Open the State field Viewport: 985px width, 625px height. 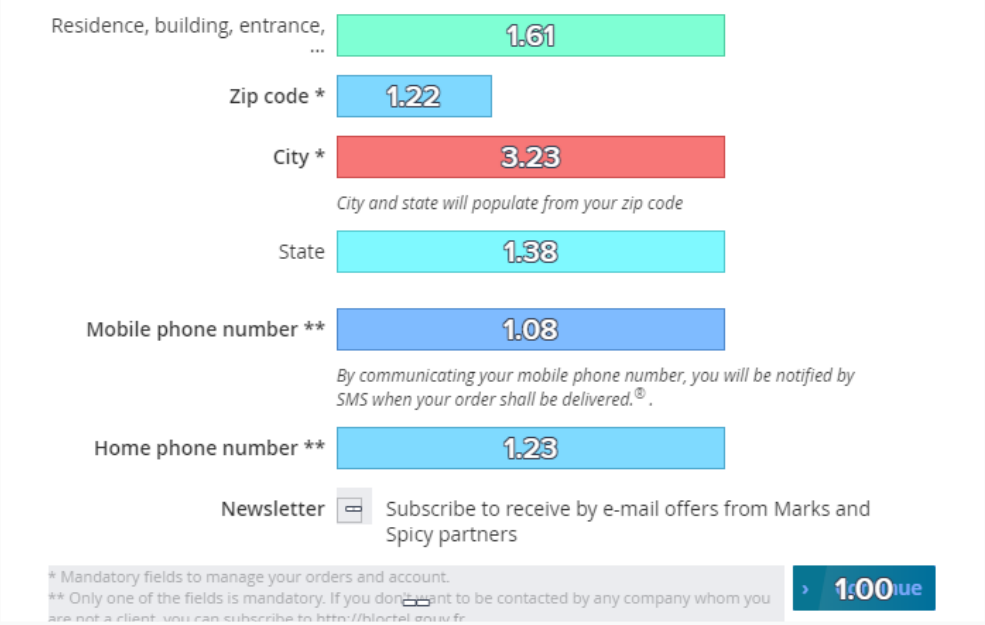(x=531, y=252)
